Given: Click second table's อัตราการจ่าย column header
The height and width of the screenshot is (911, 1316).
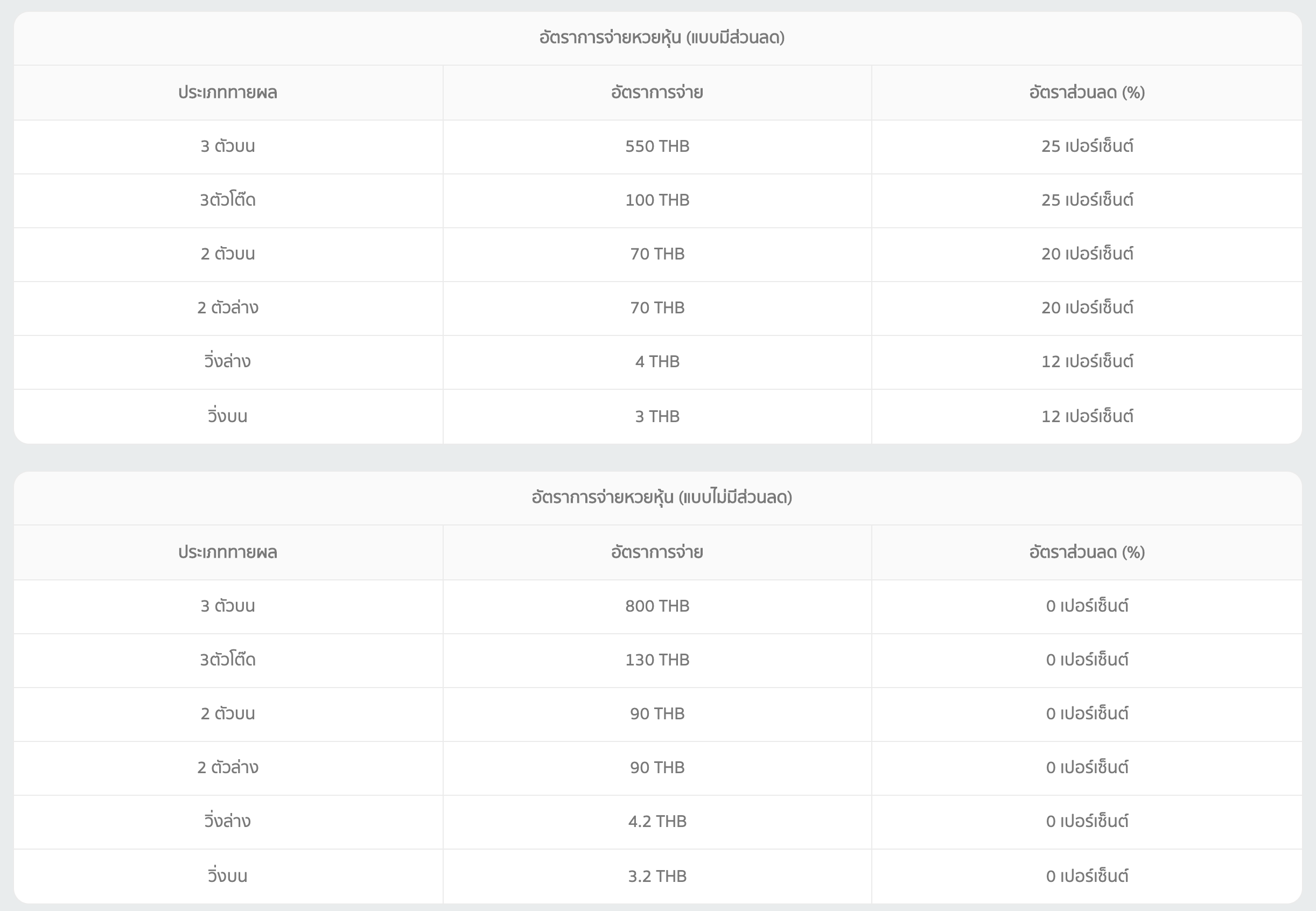Looking at the screenshot, I should [657, 552].
